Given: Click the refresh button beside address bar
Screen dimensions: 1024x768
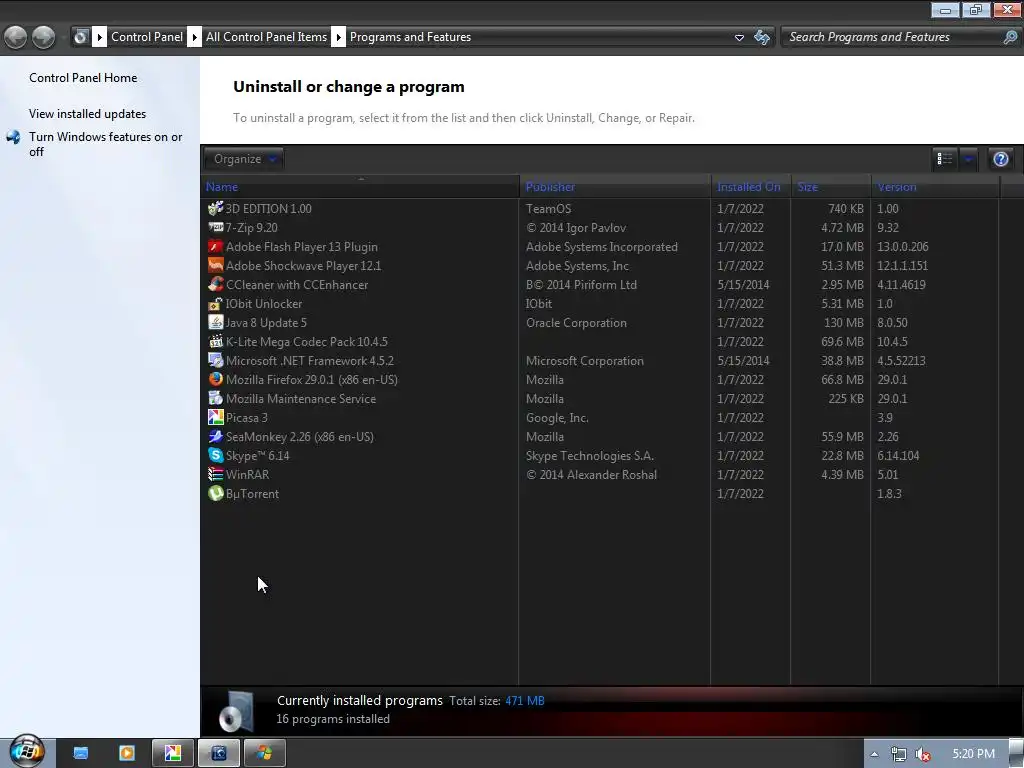Looking at the screenshot, I should (x=761, y=37).
